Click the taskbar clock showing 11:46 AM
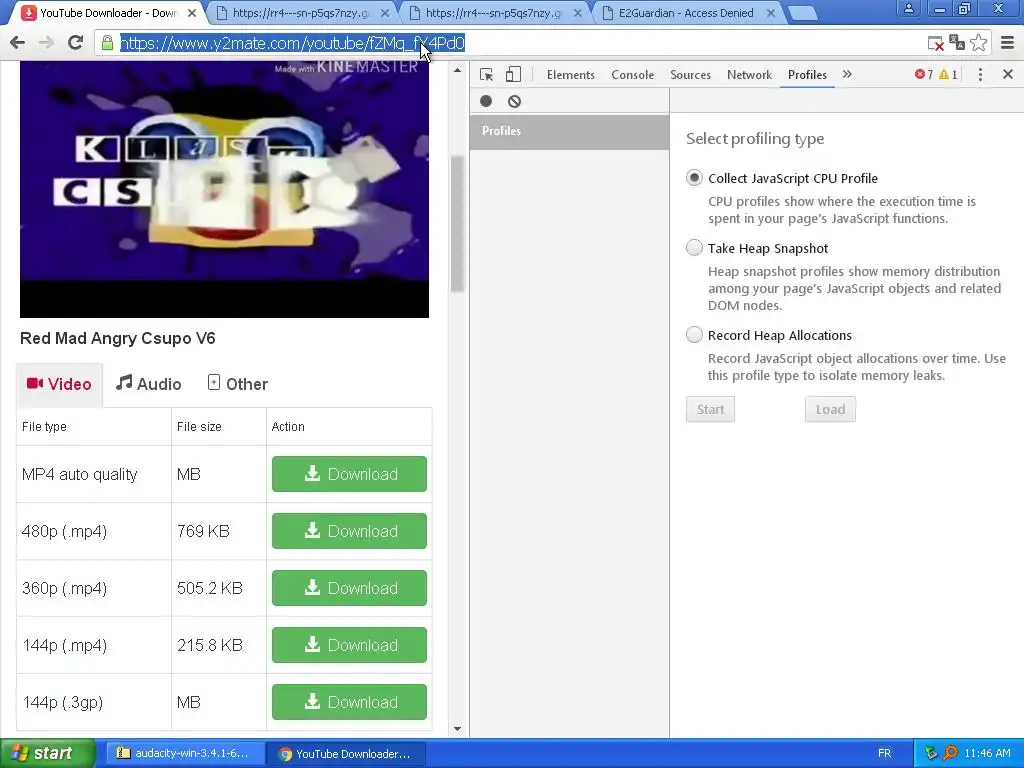Image resolution: width=1024 pixels, height=768 pixels. click(987, 753)
